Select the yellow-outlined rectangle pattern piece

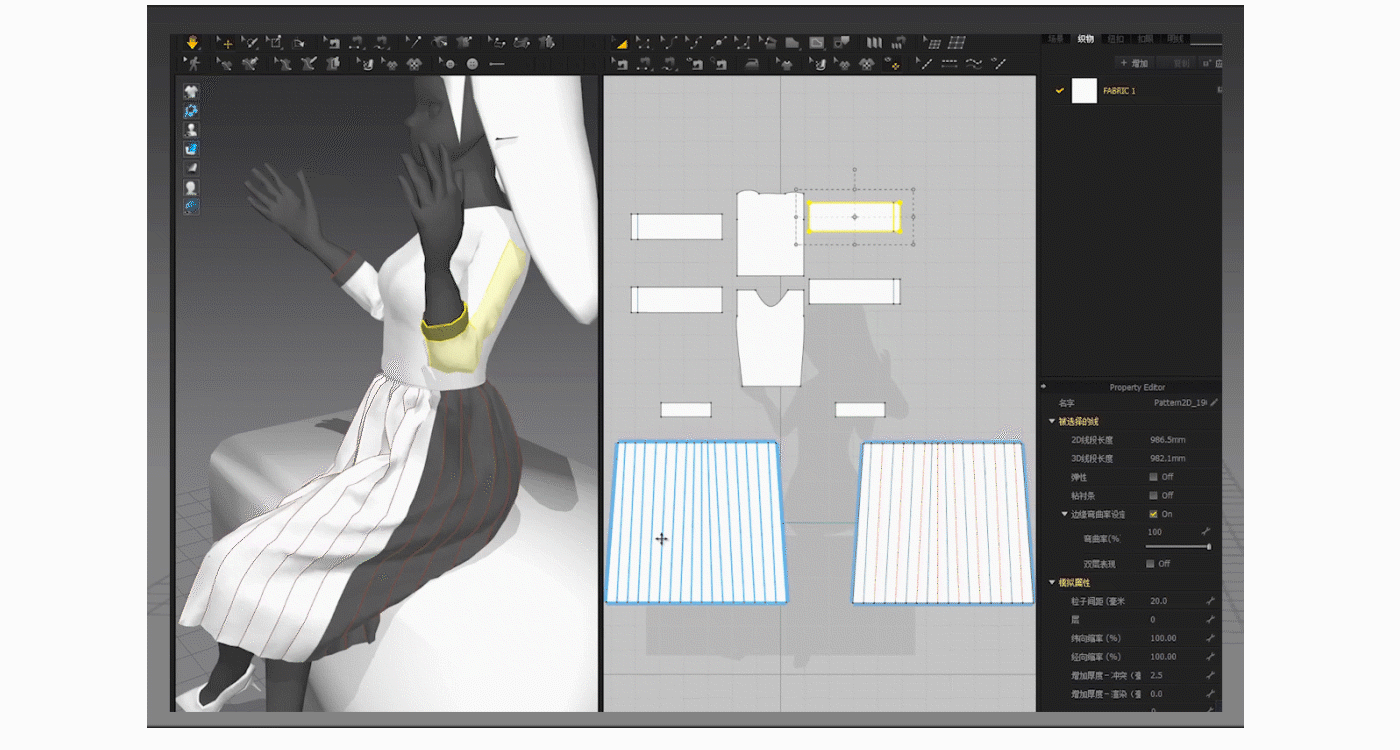point(854,217)
